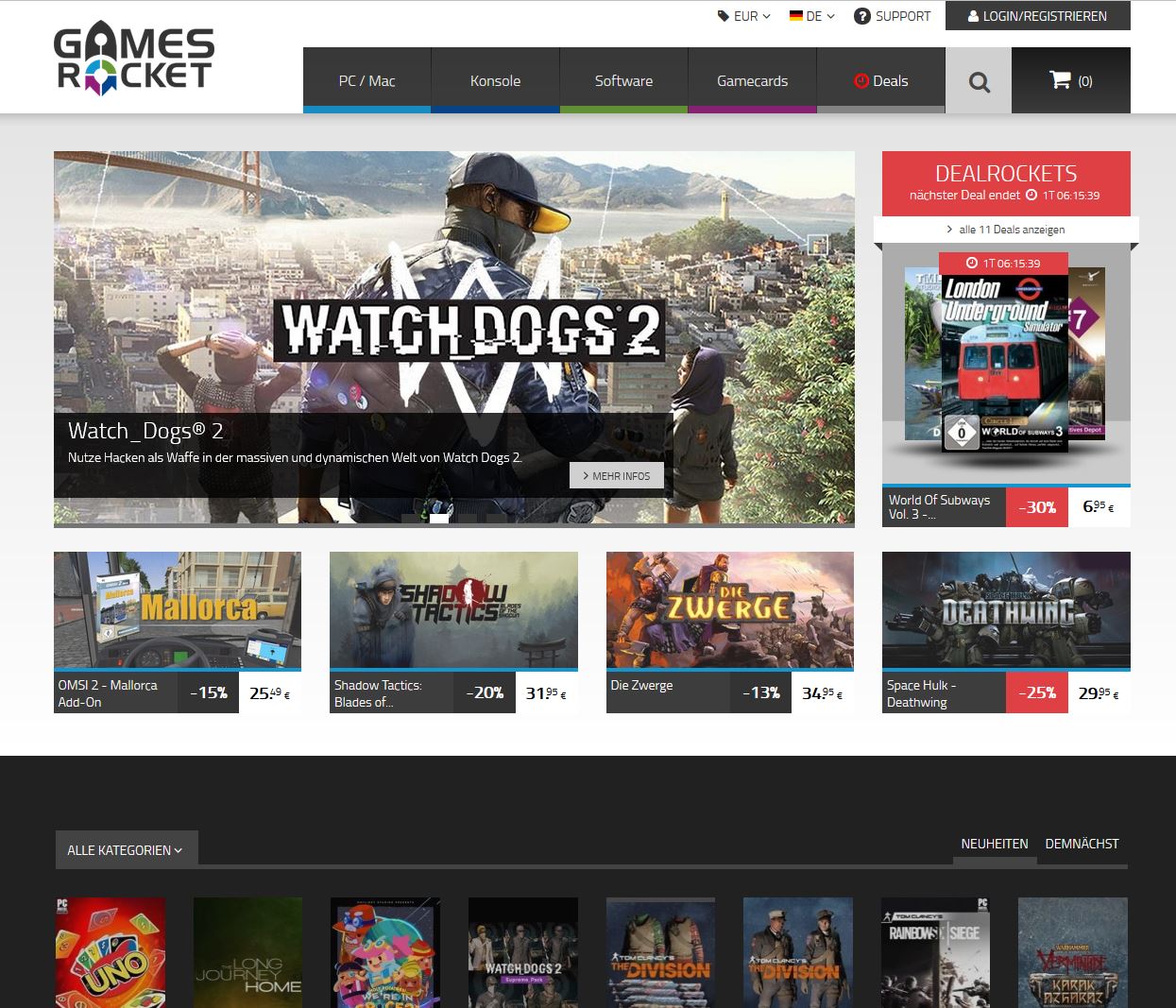
Task: Click the 6.95 € deal price
Action: [1099, 506]
